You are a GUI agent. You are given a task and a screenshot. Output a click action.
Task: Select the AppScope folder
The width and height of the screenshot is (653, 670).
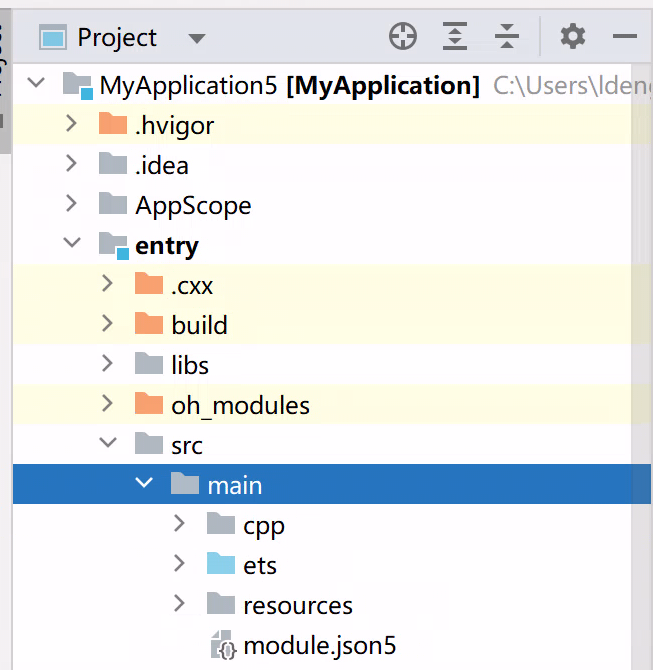(x=193, y=205)
